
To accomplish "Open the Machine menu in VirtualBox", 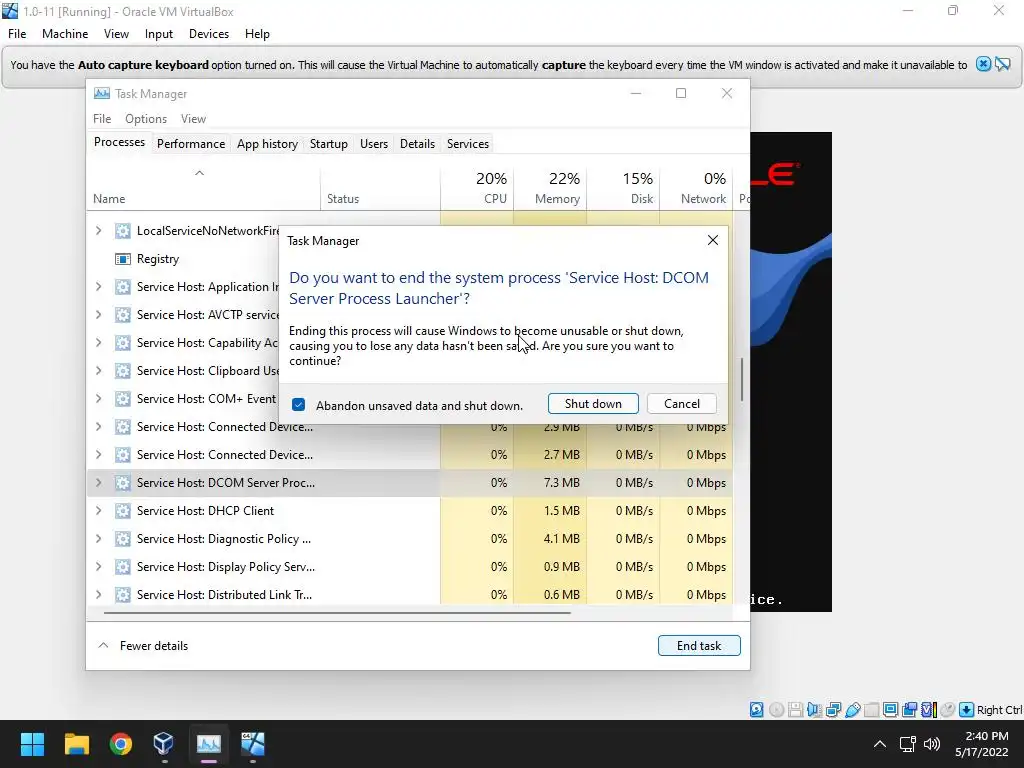I will [65, 34].
